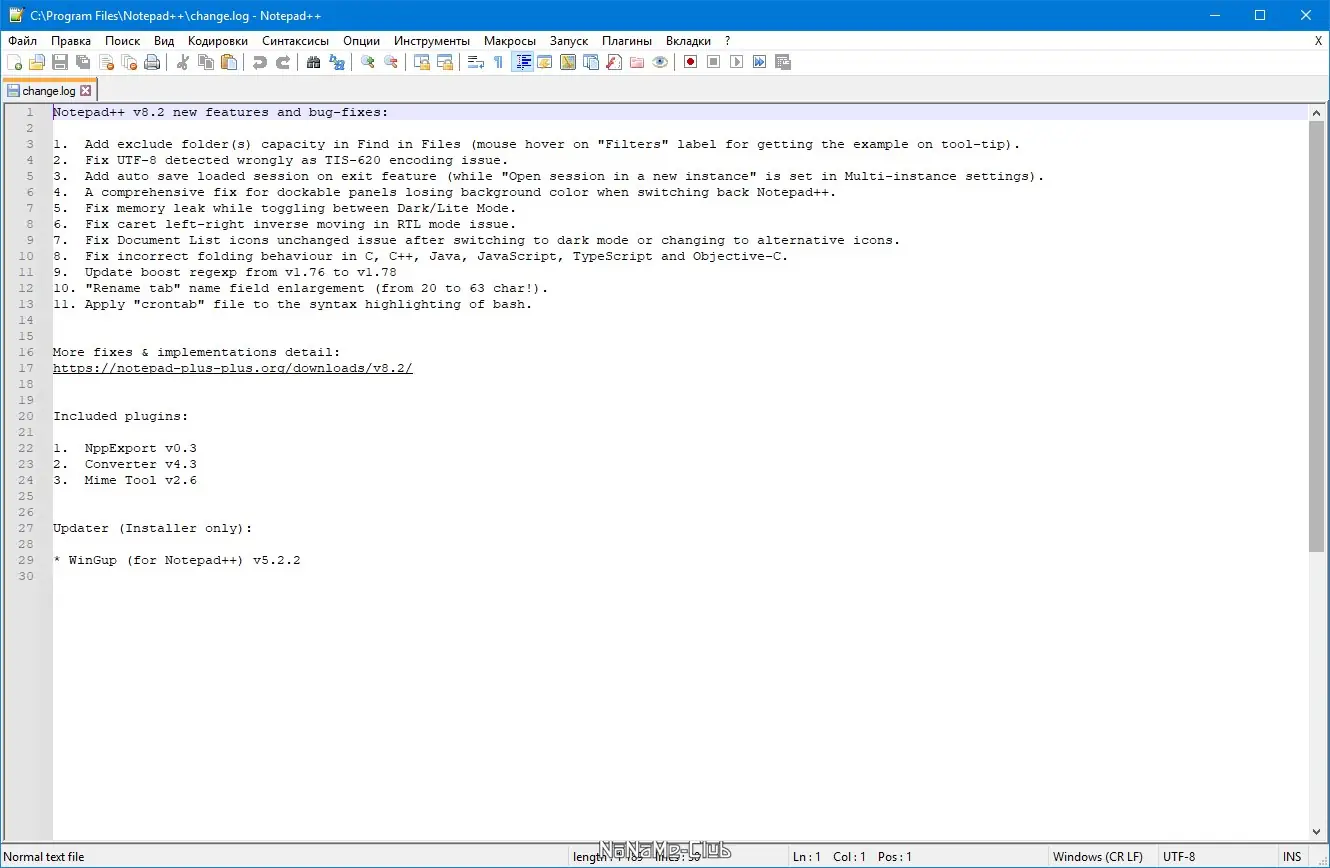Open the Правка menu
The width and height of the screenshot is (1330, 868).
71,41
